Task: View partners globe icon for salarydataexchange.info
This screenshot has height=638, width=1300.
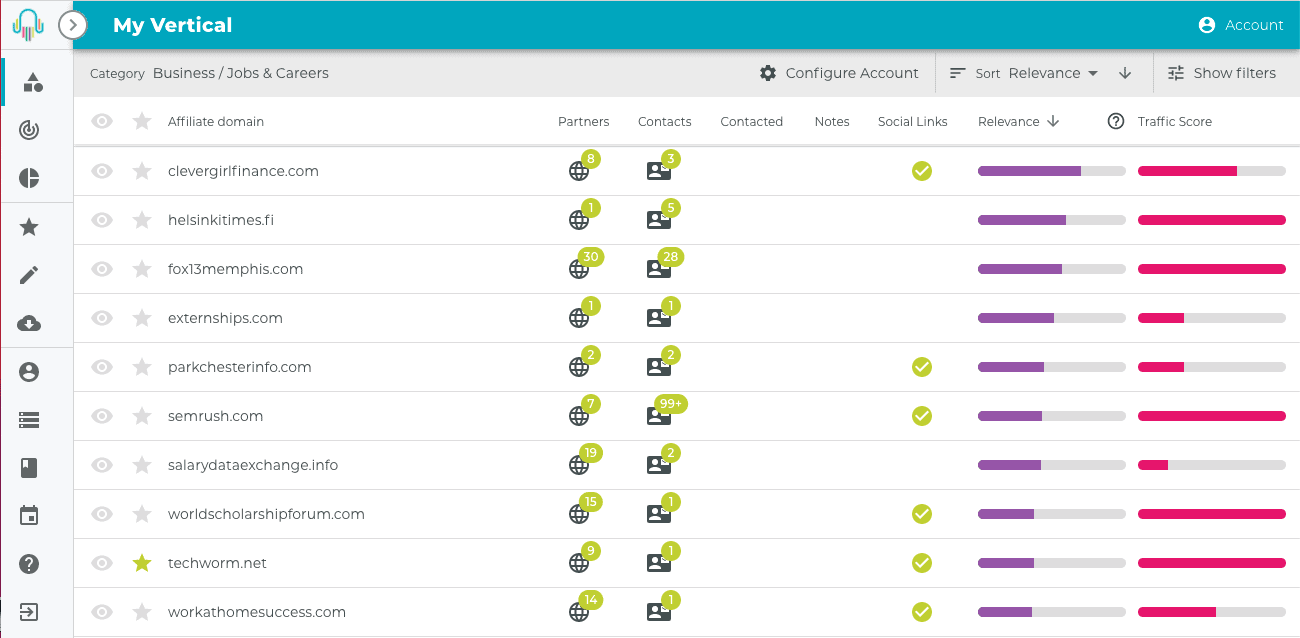Action: click(x=579, y=465)
